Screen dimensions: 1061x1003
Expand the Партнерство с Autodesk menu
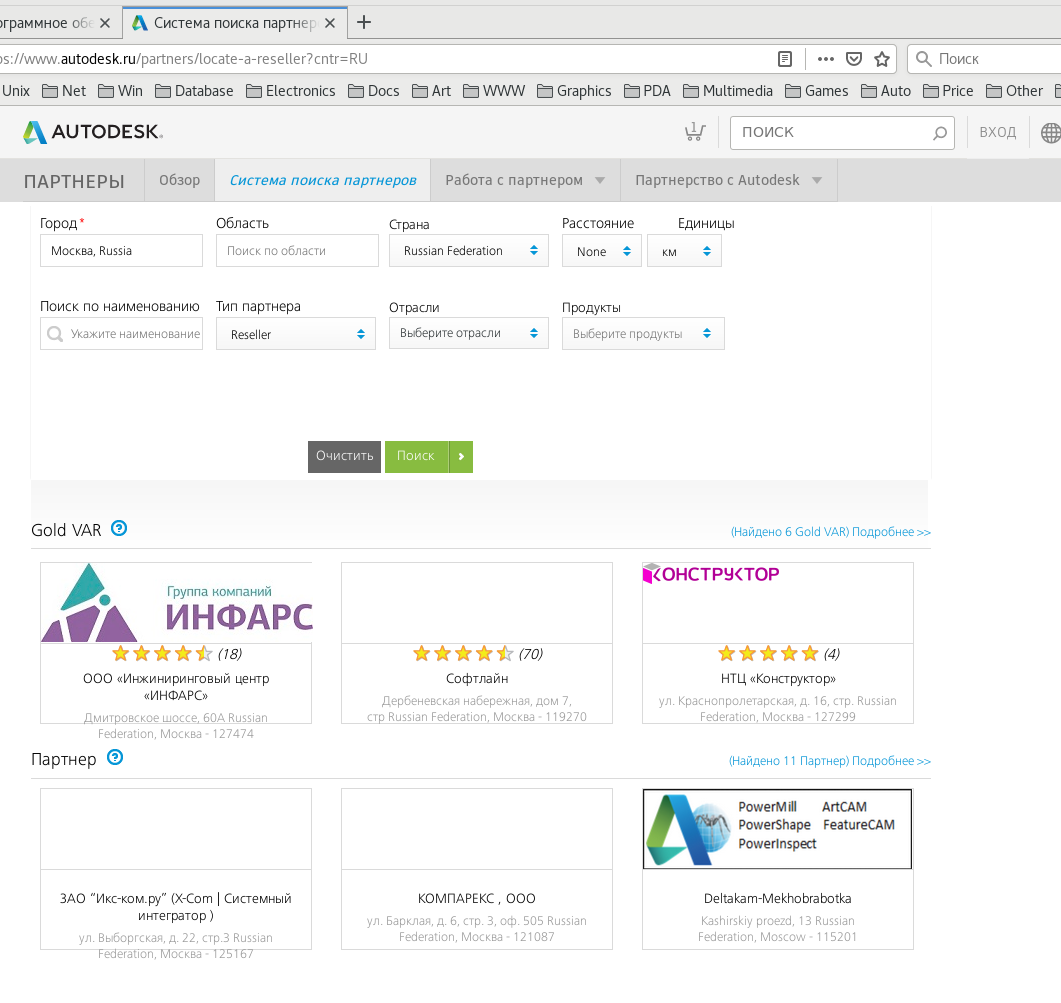(729, 180)
